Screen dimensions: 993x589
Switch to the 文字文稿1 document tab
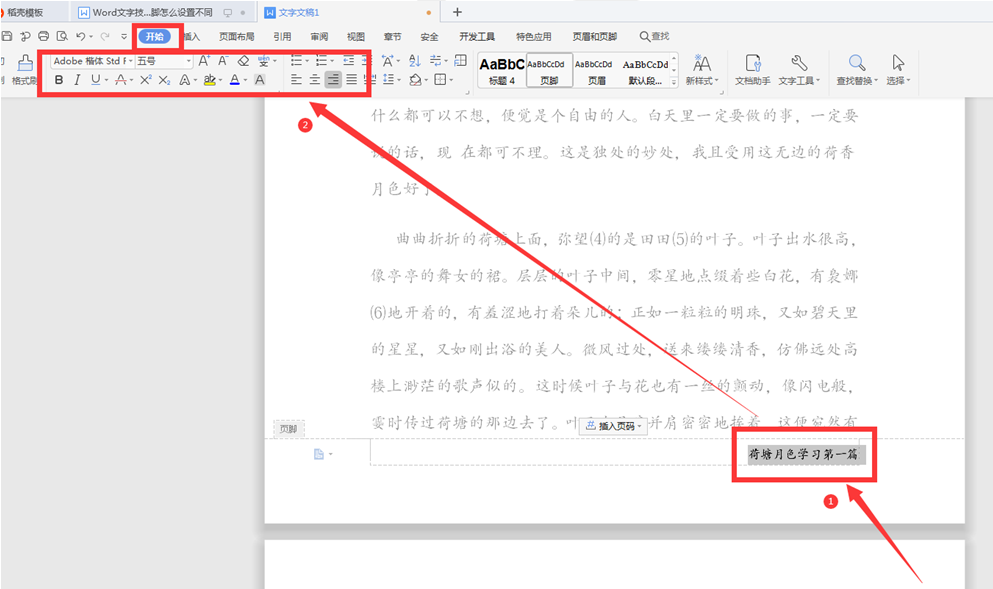pyautogui.click(x=347, y=12)
